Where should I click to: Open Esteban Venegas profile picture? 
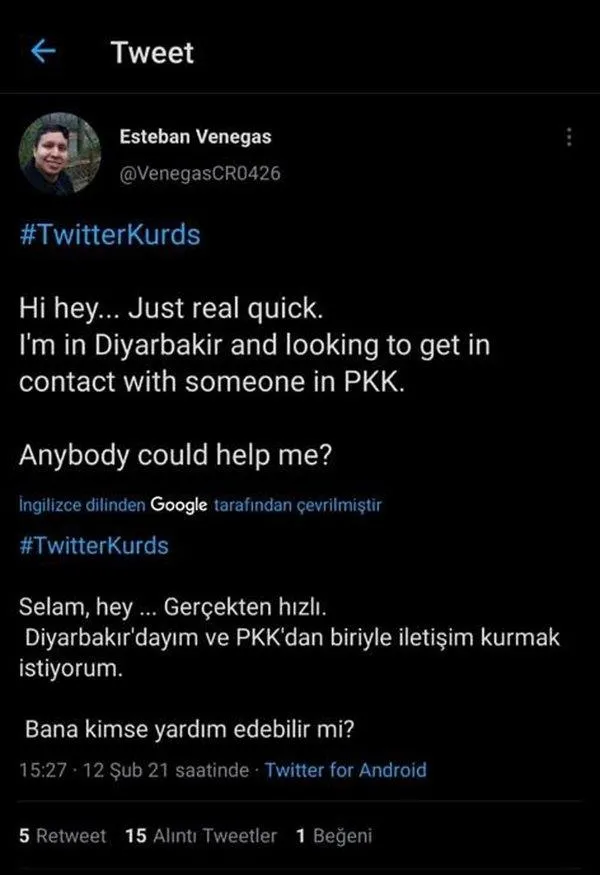(x=60, y=153)
